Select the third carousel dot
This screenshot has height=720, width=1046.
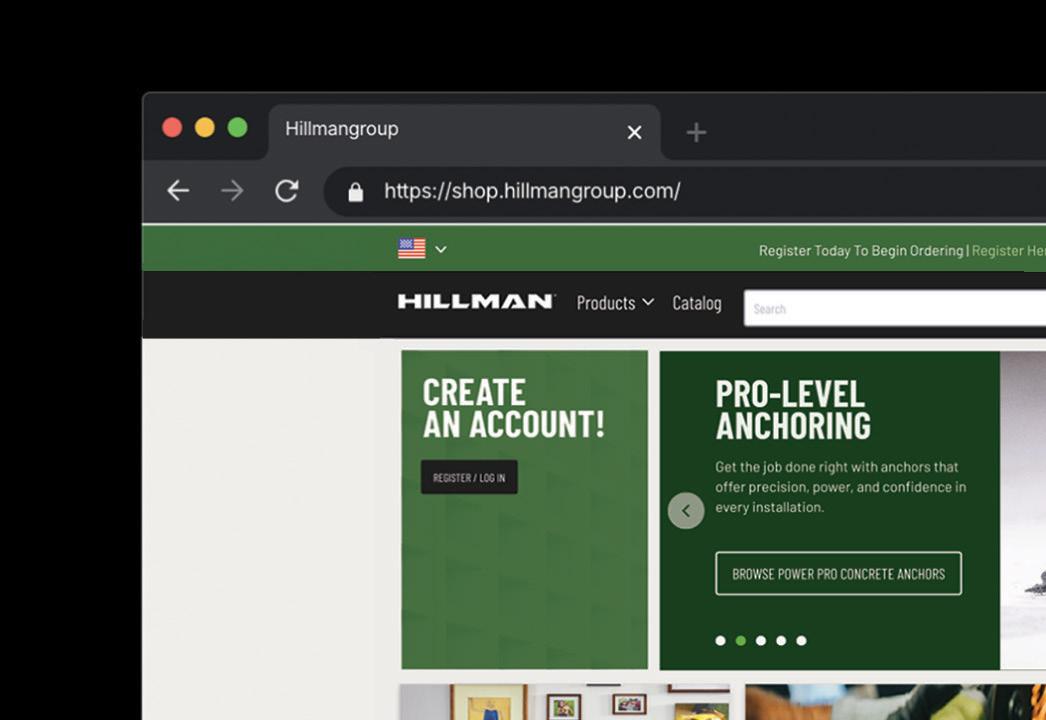click(x=760, y=641)
